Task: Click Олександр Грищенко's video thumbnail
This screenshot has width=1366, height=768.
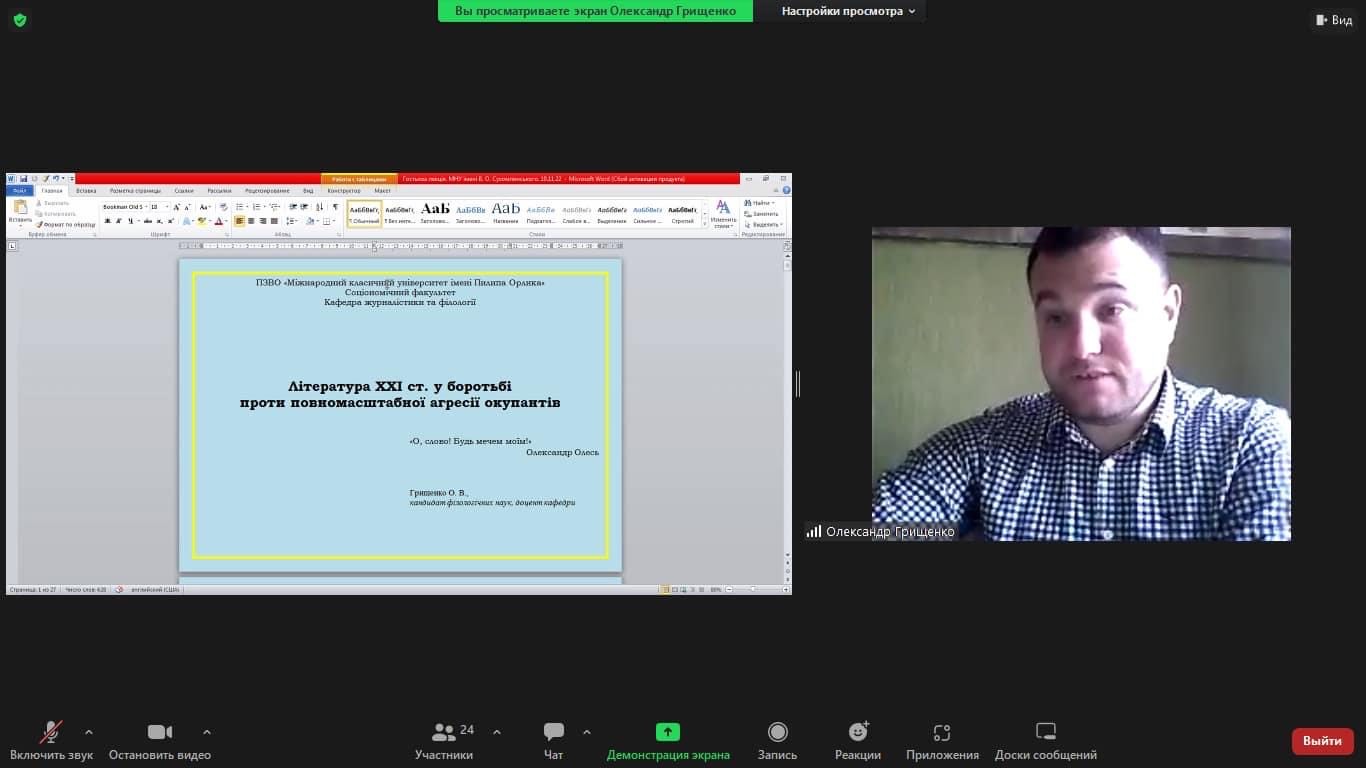Action: coord(1080,384)
